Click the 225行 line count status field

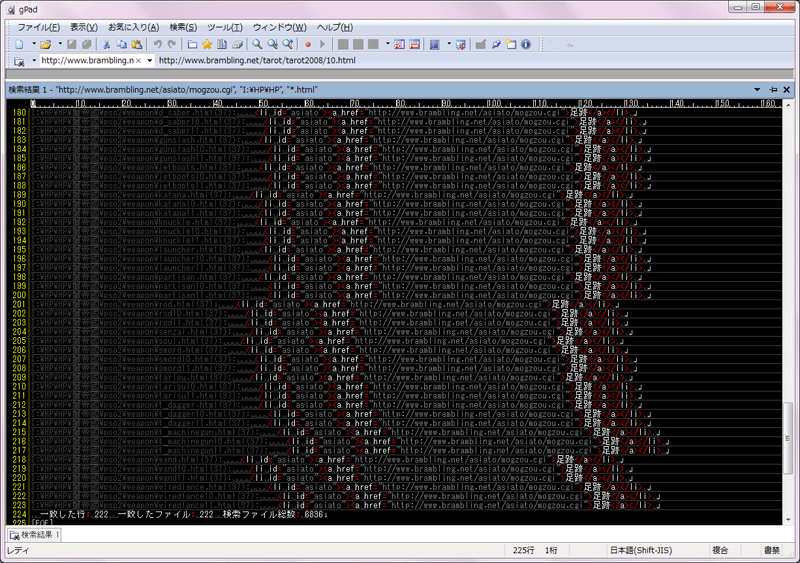pyautogui.click(x=523, y=550)
